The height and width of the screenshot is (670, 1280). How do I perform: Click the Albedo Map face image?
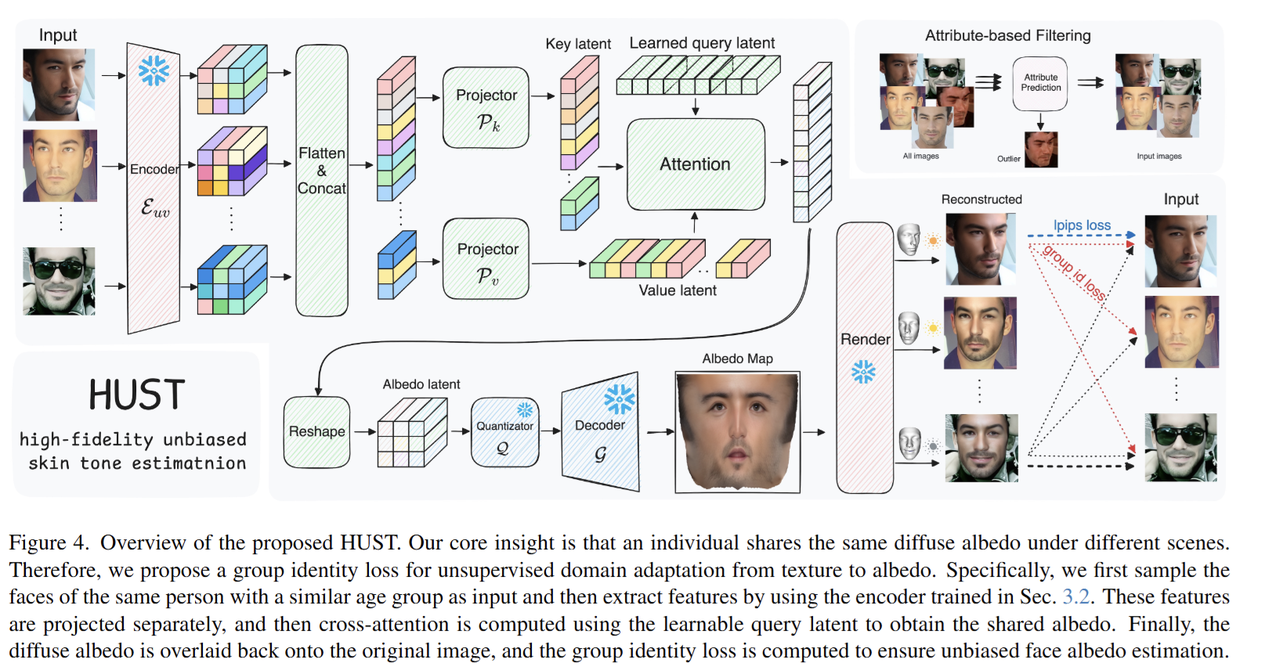[x=738, y=430]
